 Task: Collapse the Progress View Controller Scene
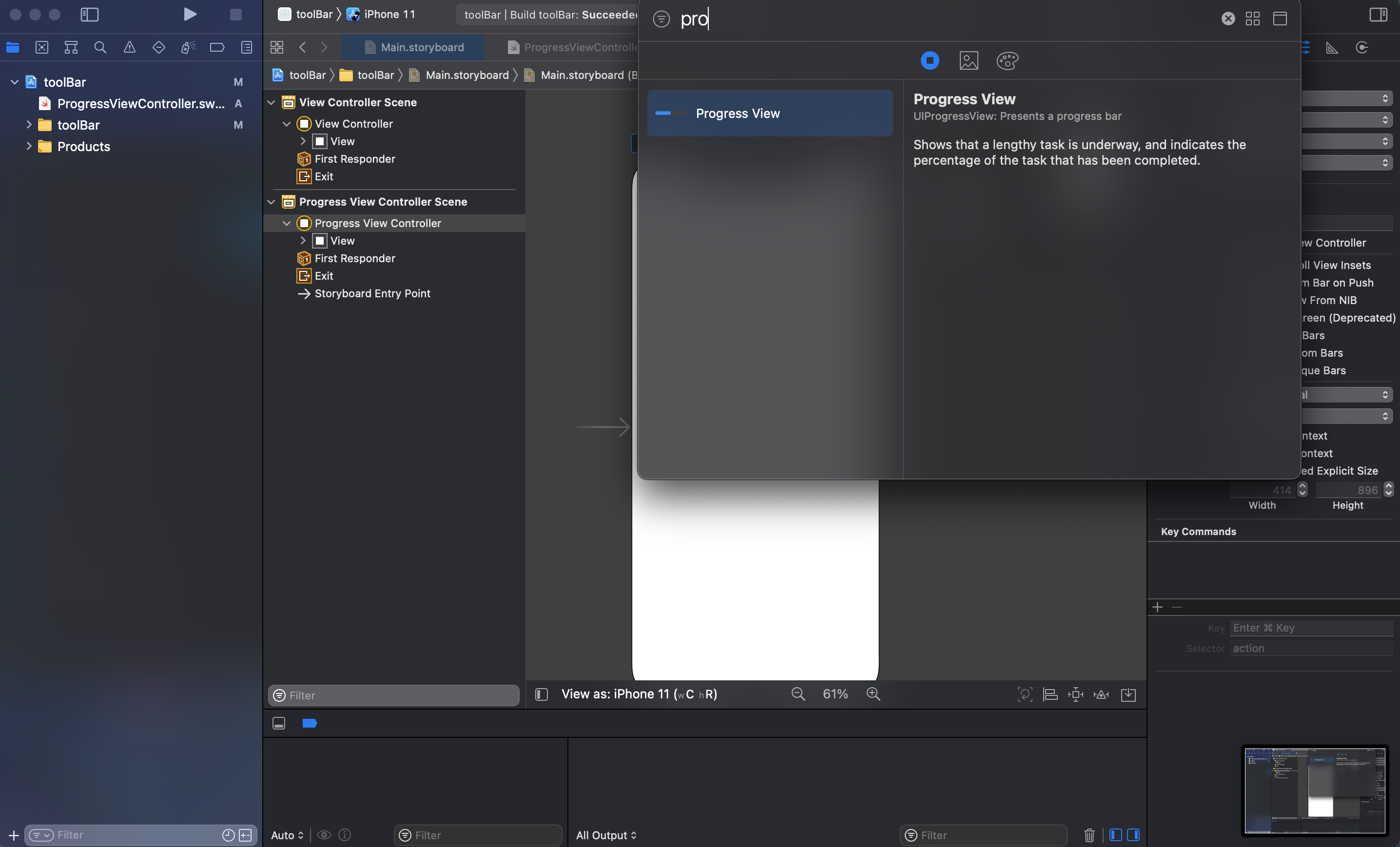(271, 202)
